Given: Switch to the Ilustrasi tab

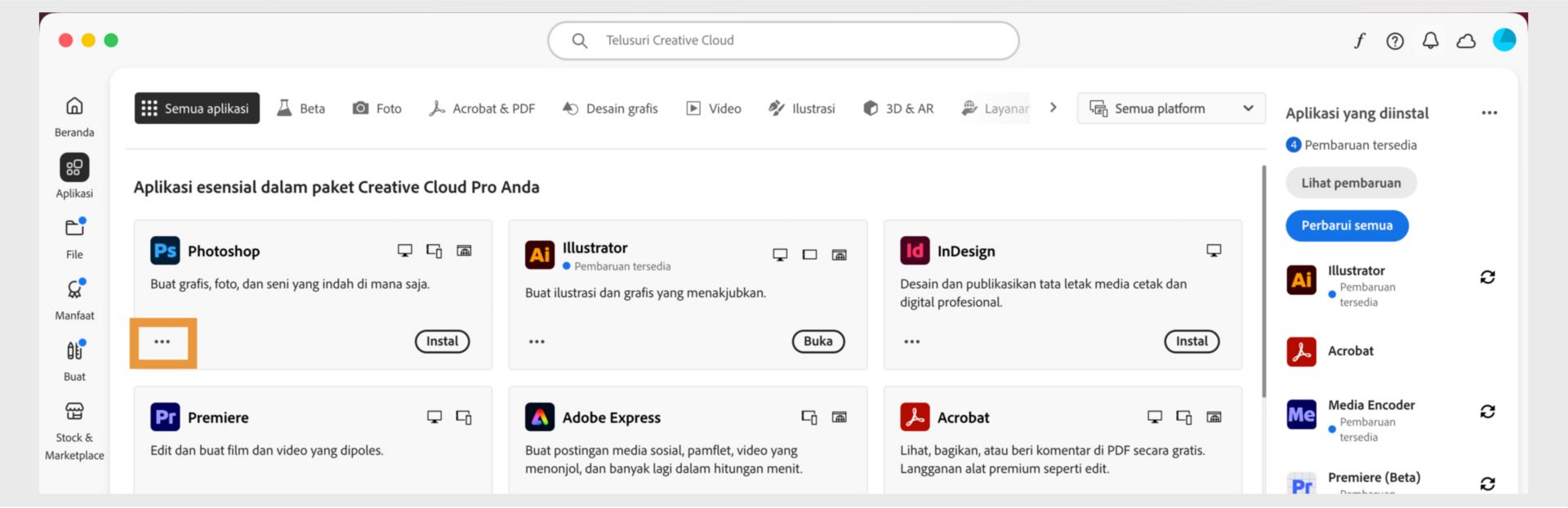Looking at the screenshot, I should tap(802, 109).
